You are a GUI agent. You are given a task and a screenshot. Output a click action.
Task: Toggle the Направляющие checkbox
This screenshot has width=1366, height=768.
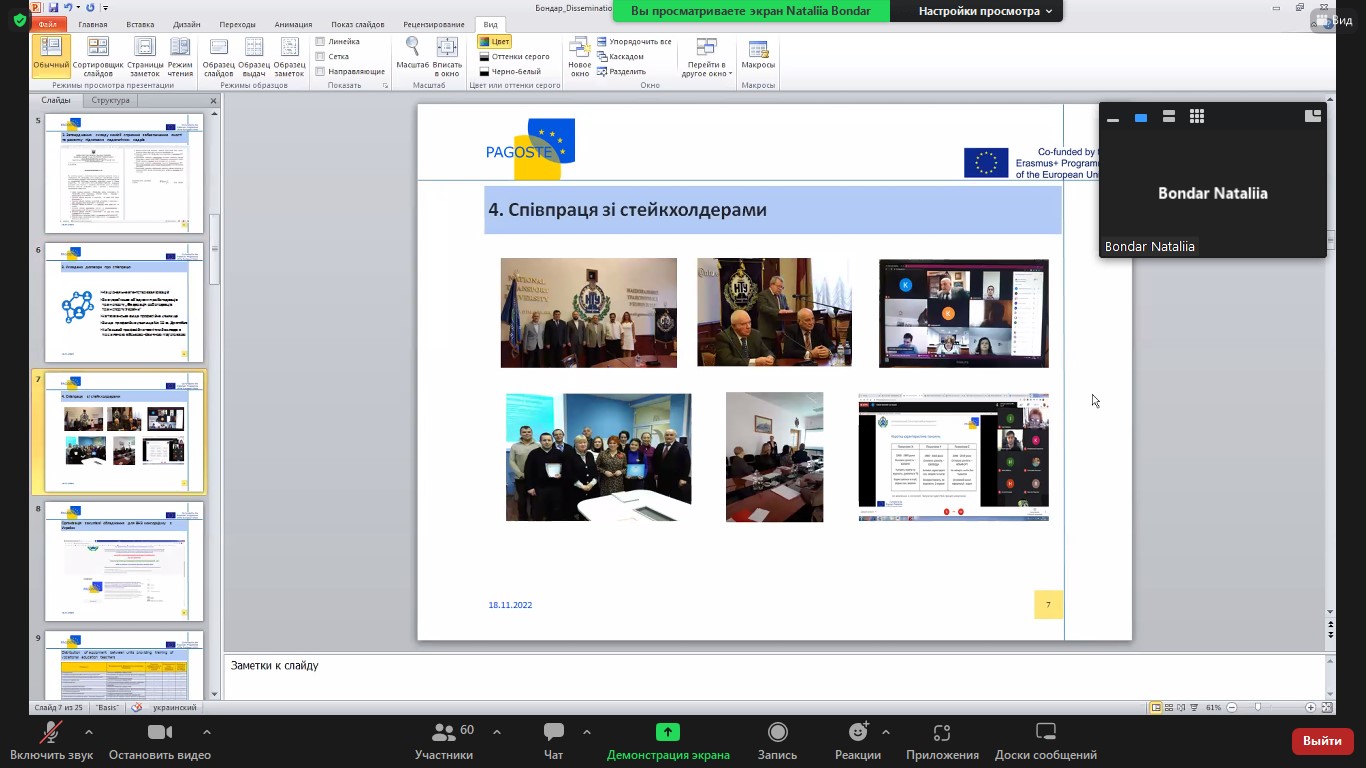click(320, 72)
